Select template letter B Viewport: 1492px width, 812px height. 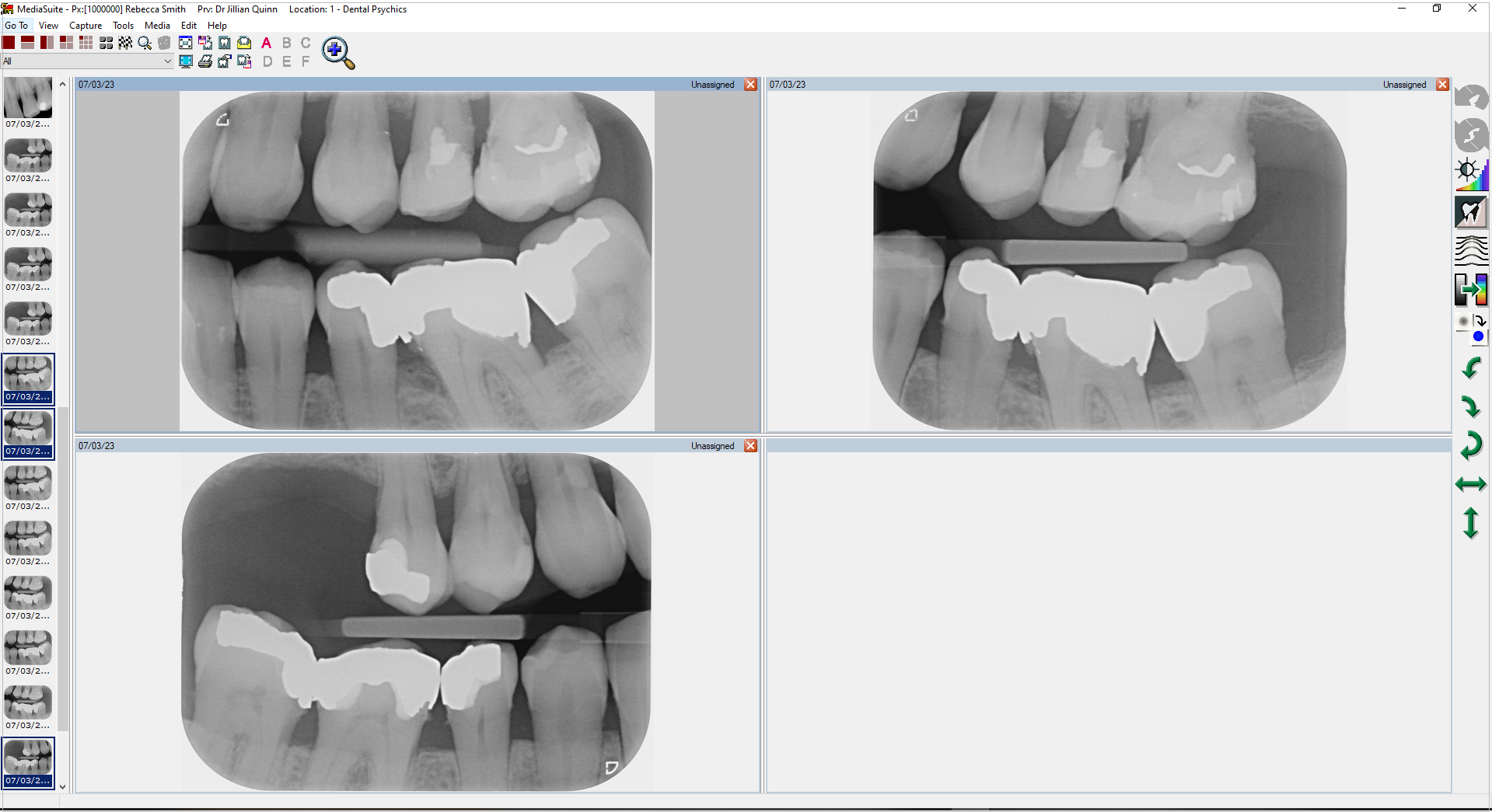coord(287,43)
